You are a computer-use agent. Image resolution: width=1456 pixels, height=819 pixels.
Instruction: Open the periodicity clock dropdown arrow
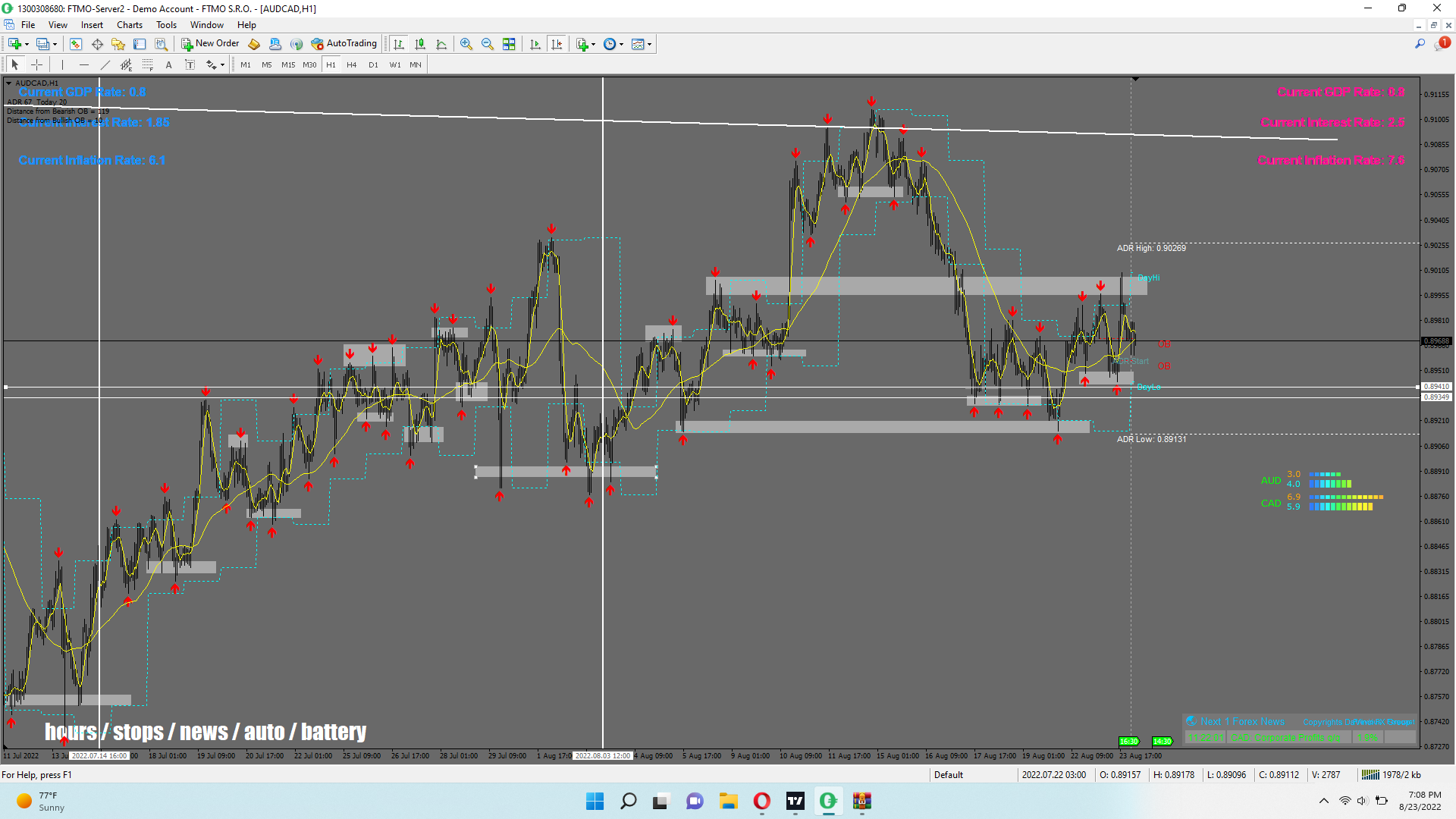[x=621, y=44]
